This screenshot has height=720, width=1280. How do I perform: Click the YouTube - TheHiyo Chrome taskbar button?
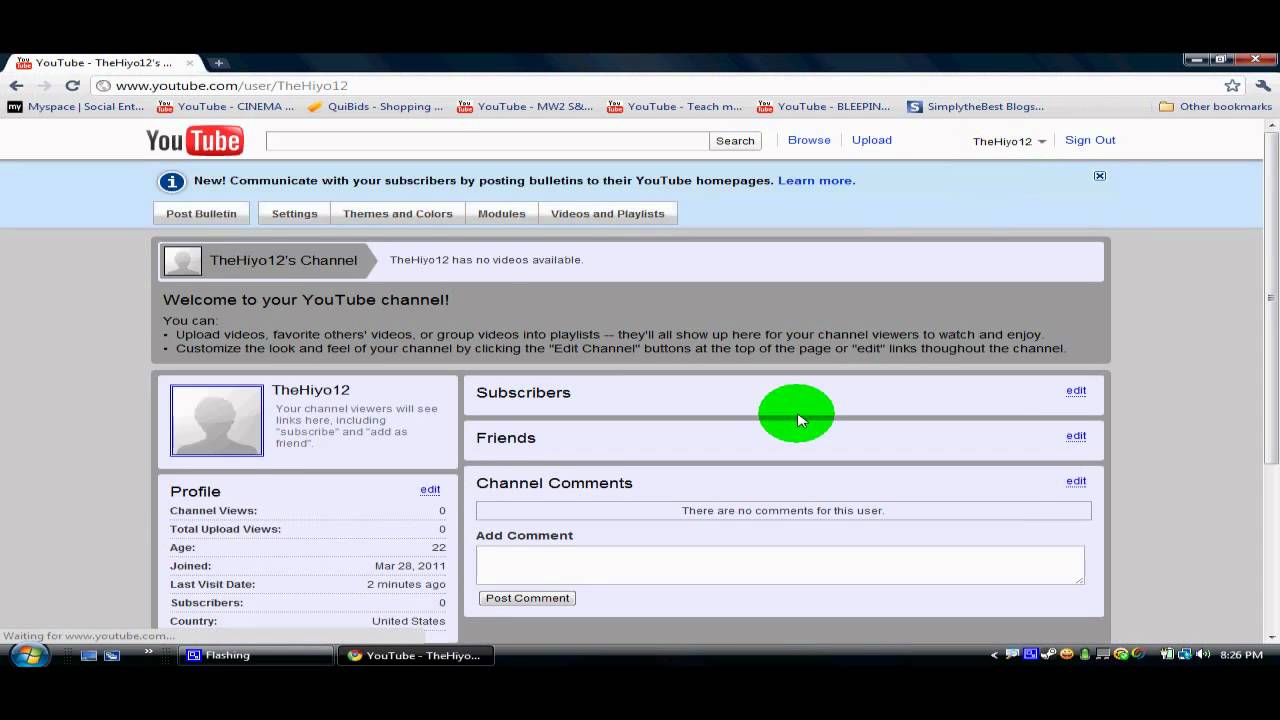point(414,655)
